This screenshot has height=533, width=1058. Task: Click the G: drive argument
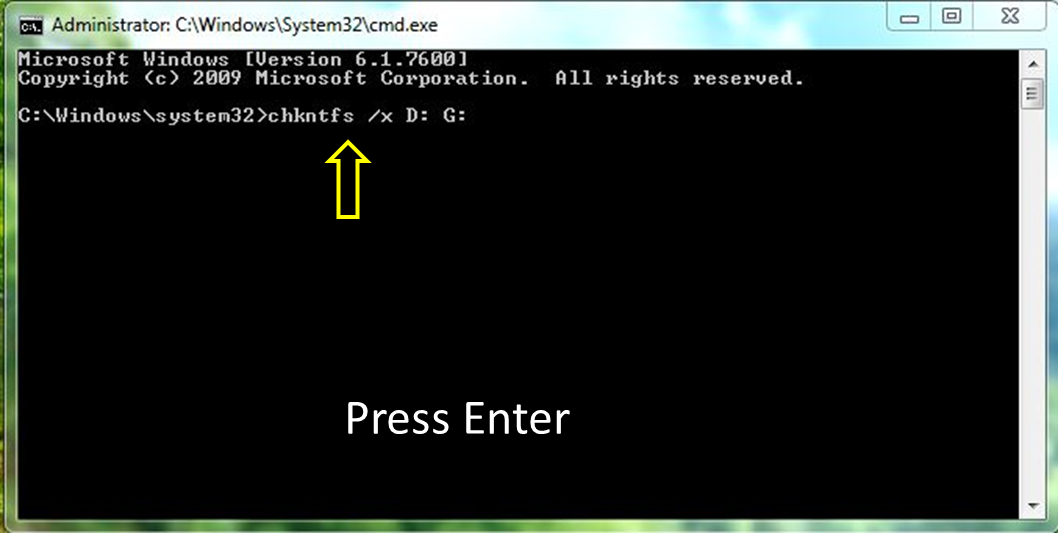click(455, 115)
